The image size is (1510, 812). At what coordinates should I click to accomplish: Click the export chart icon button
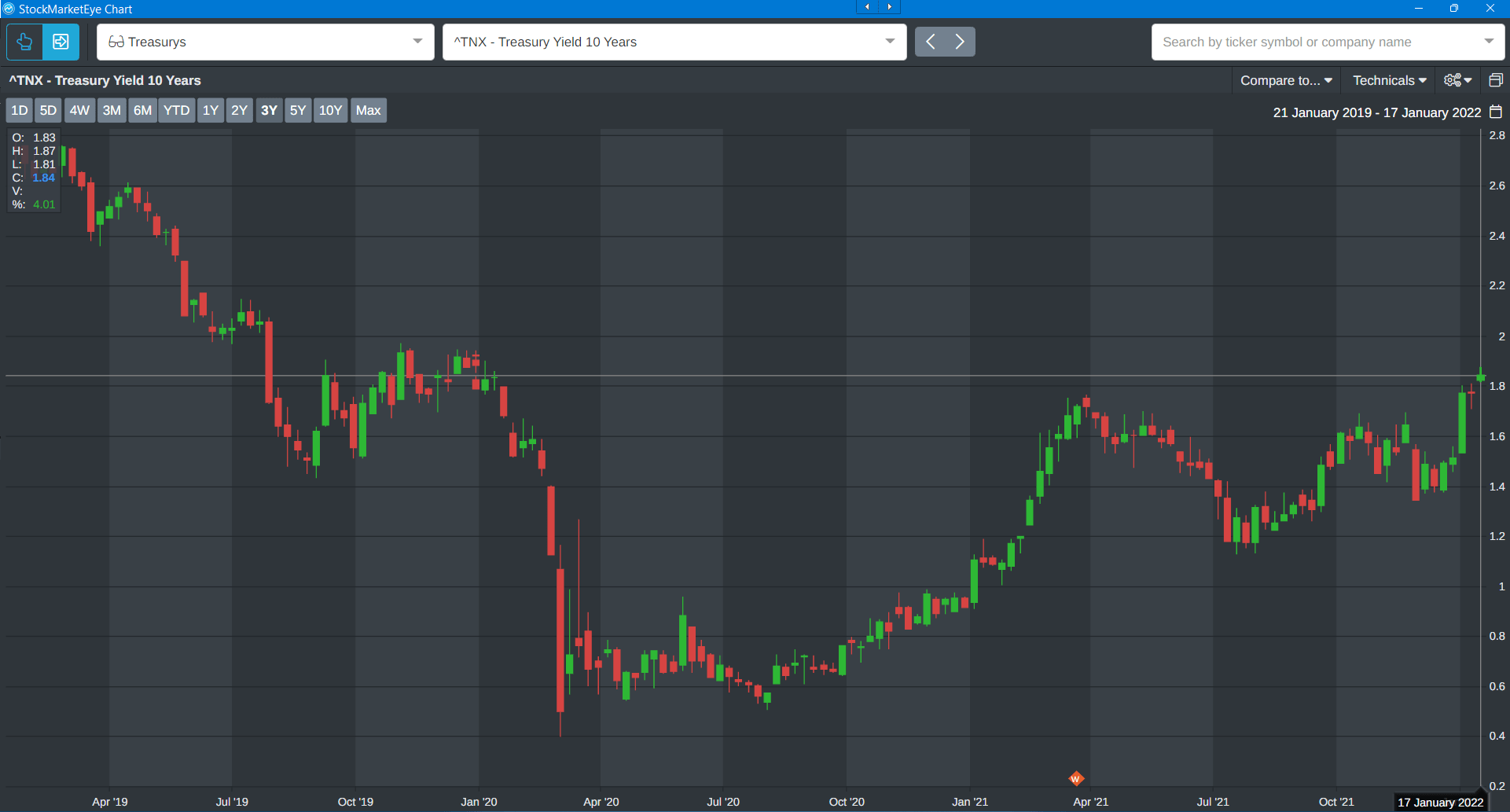coord(61,42)
